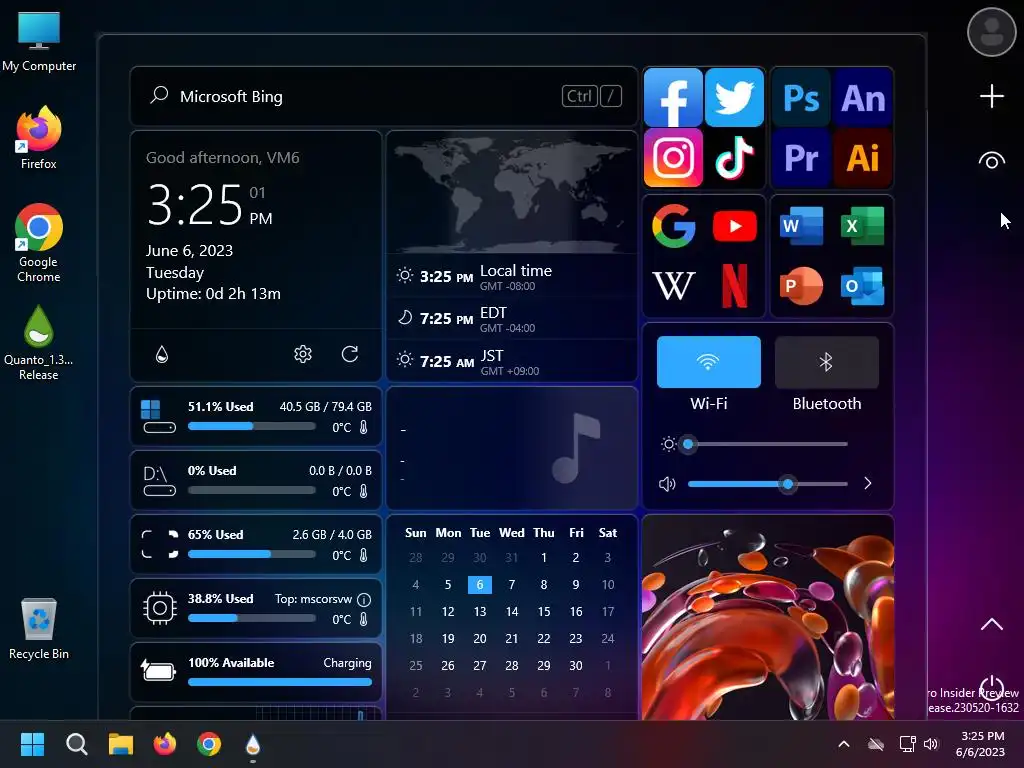Click the power icon on right sidebar

point(991,688)
